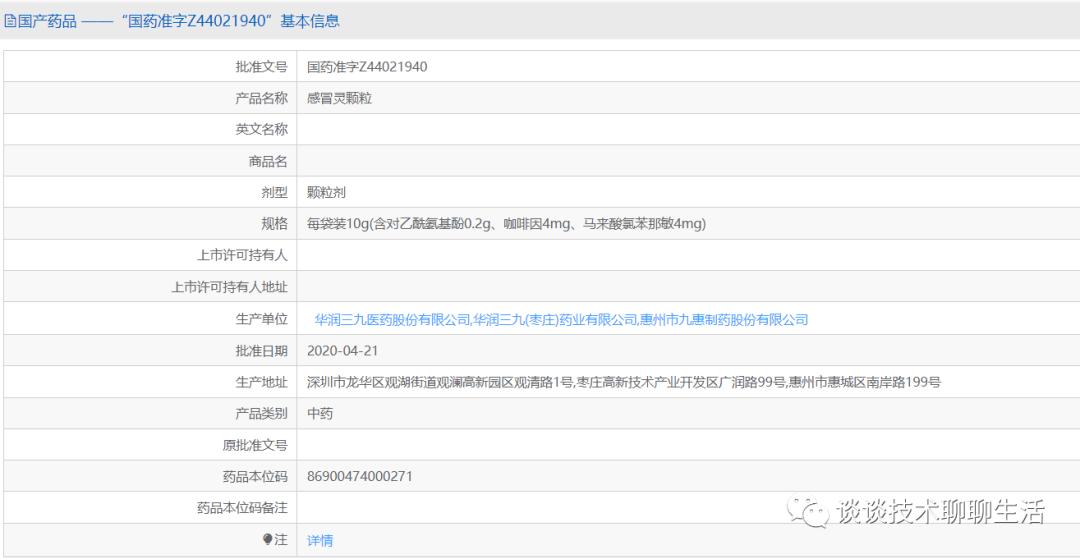Click the 生产单位 row label
Screen dimensions: 1080x559
[x=261, y=319]
